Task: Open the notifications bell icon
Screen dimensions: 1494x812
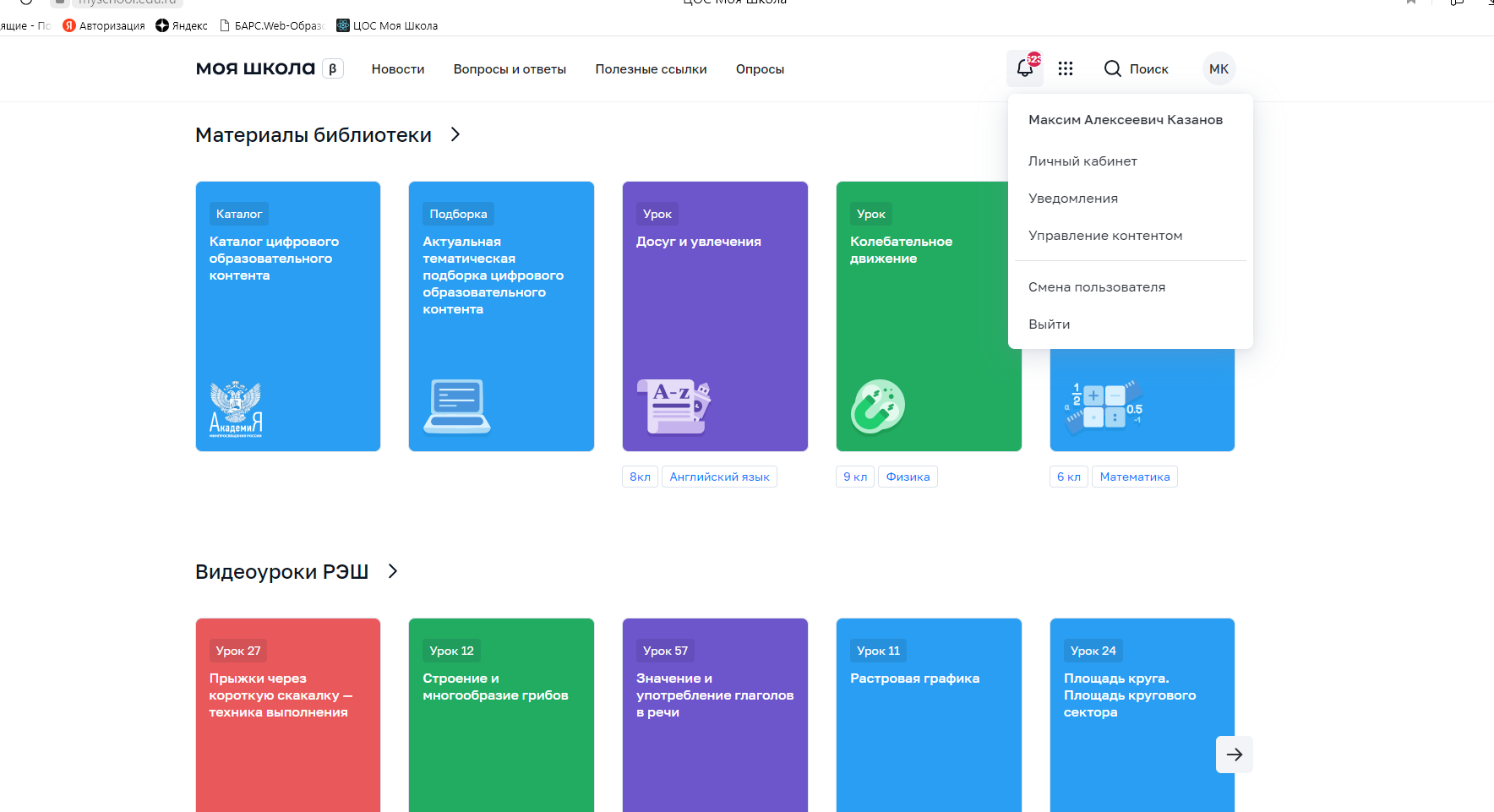Action: click(1025, 68)
